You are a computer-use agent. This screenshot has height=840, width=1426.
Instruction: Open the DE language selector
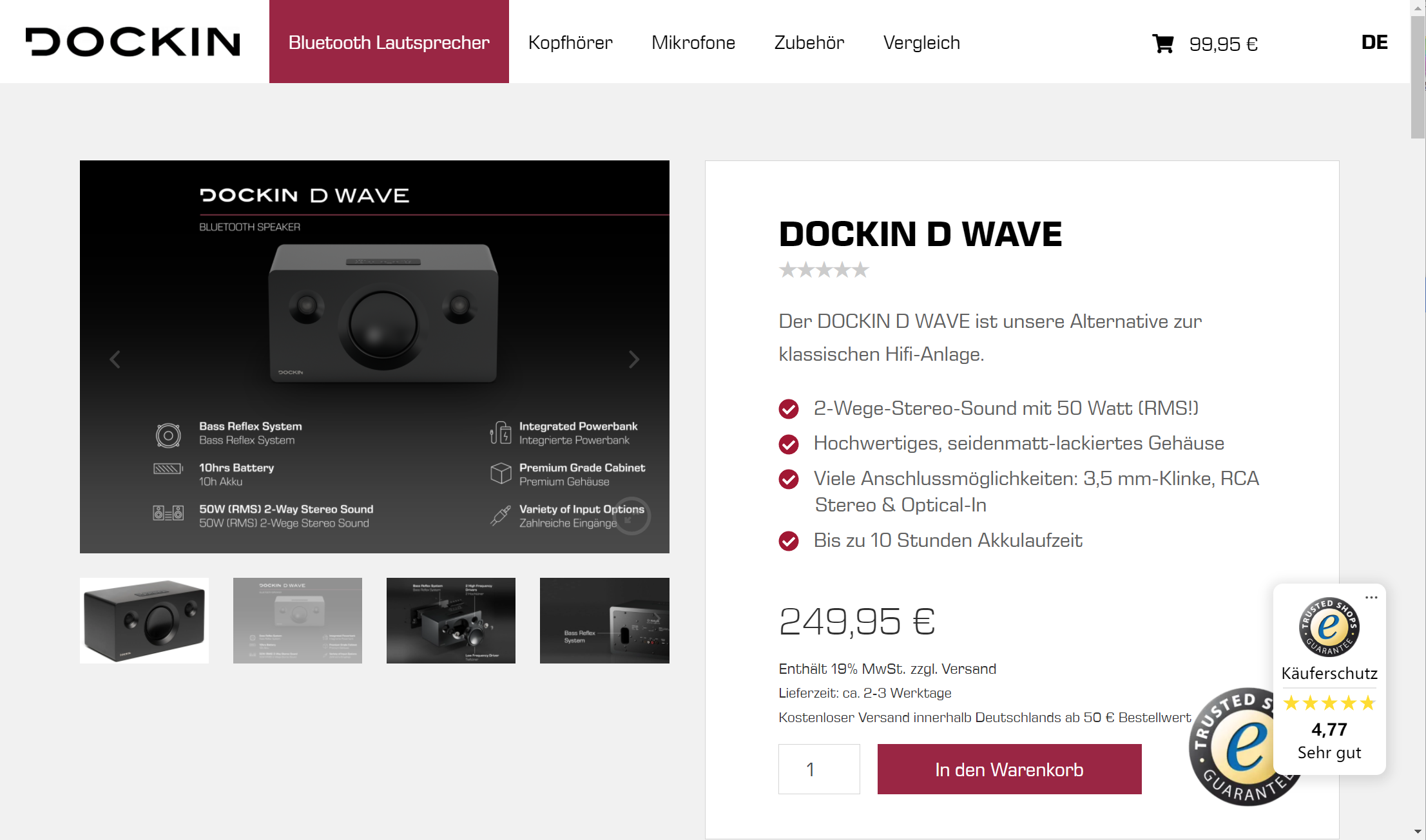[x=1374, y=43]
